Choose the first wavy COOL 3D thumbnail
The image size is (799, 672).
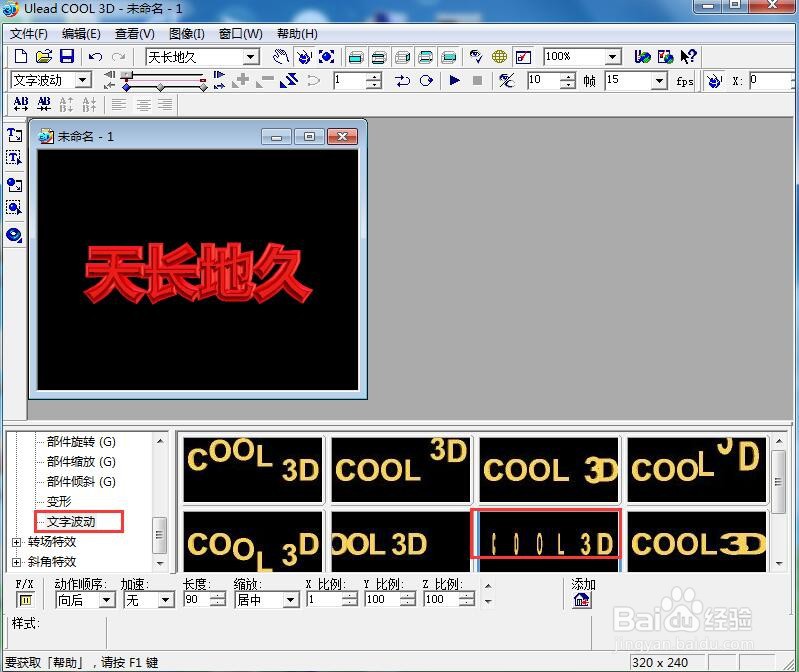253,469
